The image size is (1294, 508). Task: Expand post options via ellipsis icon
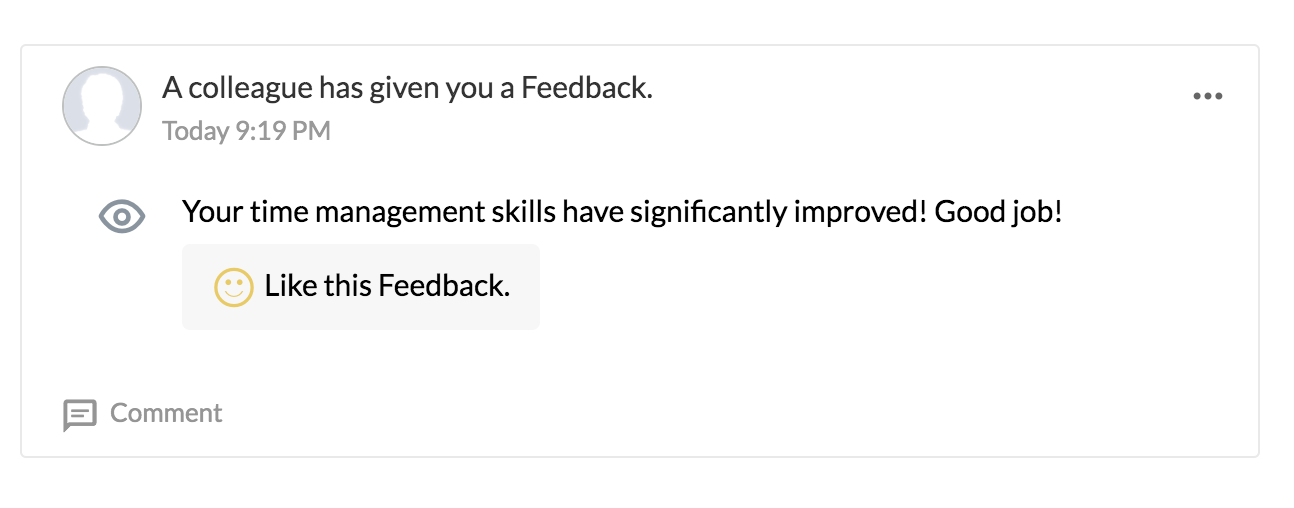1208,97
